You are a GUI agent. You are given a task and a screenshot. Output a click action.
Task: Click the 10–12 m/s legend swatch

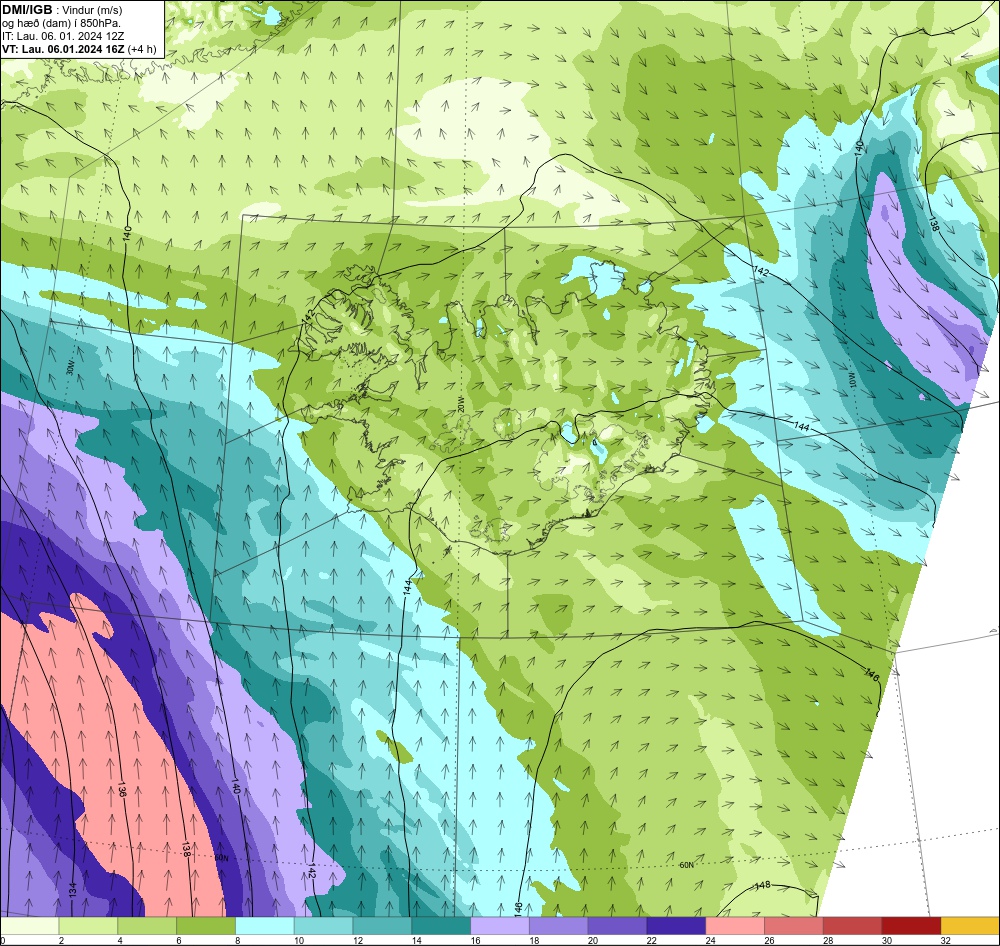(323, 926)
